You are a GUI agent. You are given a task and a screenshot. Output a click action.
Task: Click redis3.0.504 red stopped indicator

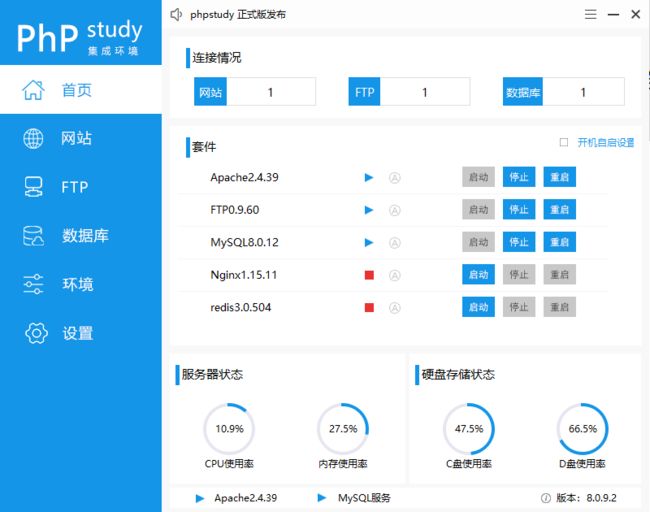click(x=369, y=308)
